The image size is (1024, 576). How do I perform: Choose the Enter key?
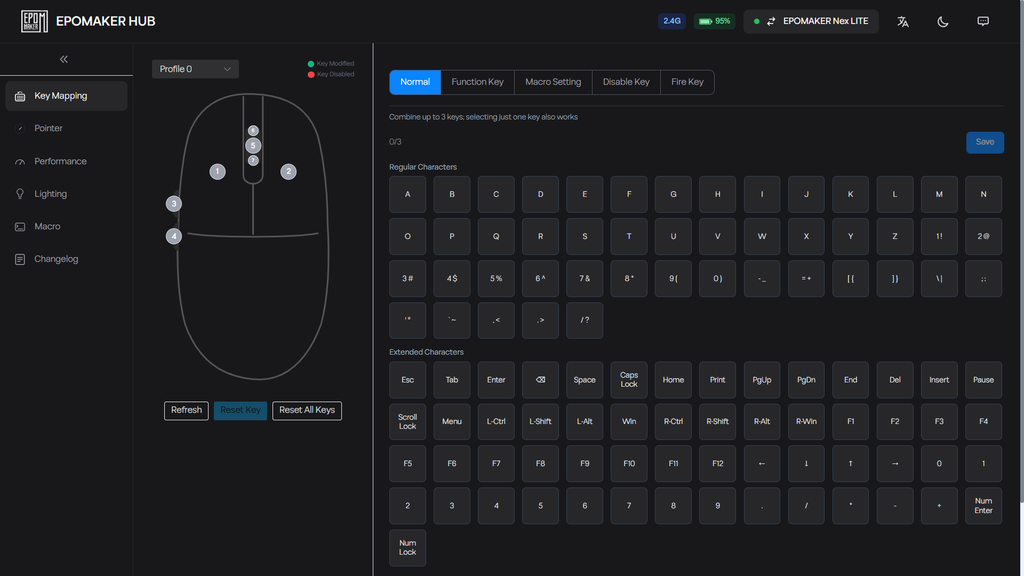[496, 380]
